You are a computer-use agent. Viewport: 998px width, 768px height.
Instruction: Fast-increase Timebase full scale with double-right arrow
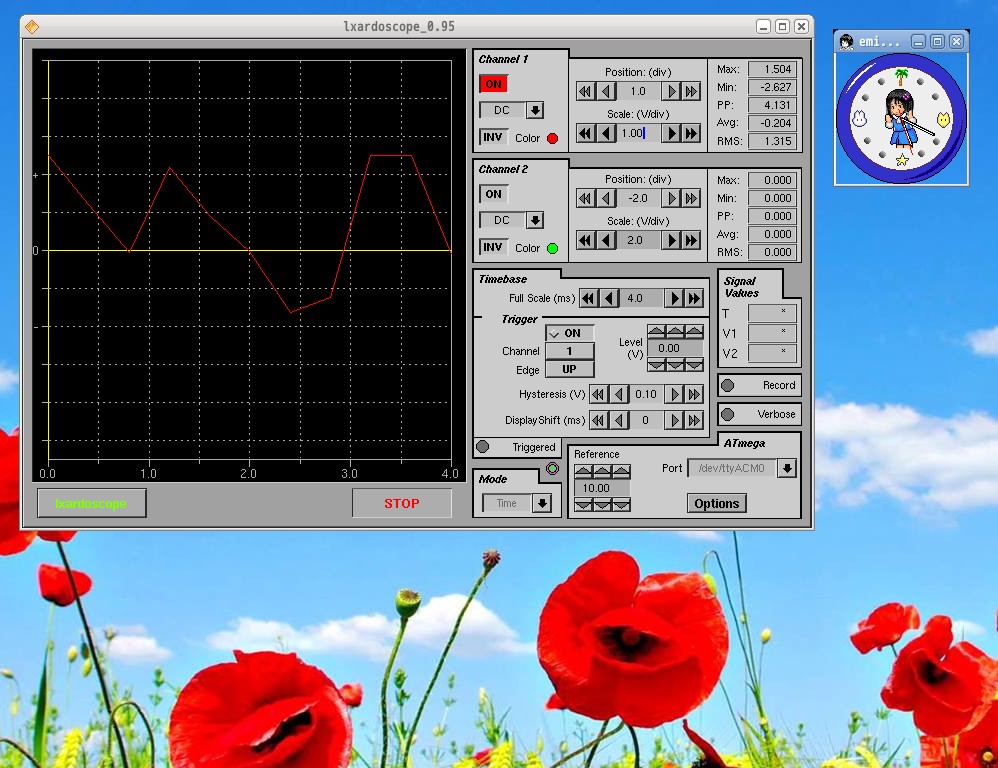click(x=692, y=297)
